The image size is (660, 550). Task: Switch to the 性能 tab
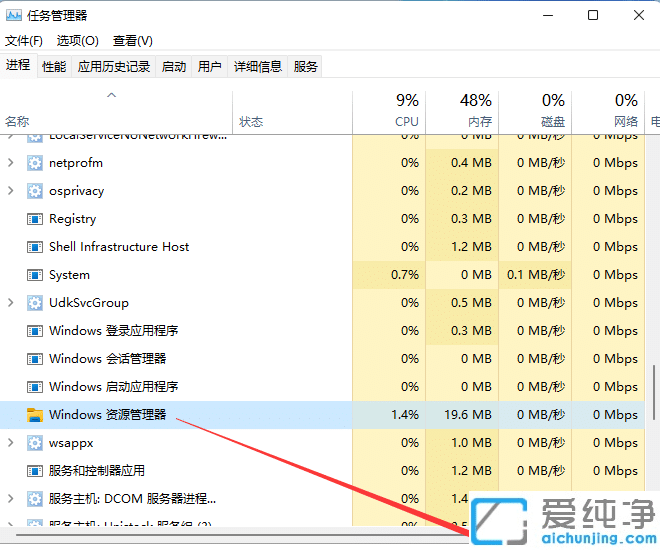[54, 66]
